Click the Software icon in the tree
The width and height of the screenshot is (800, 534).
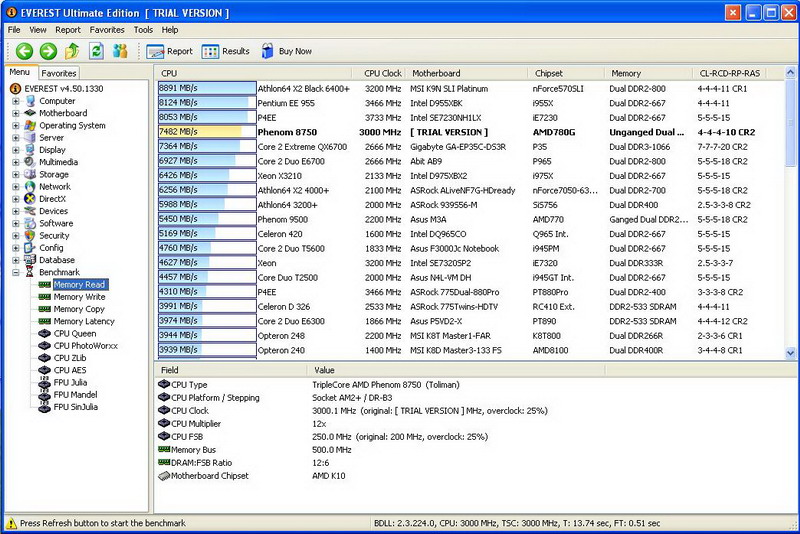30,223
